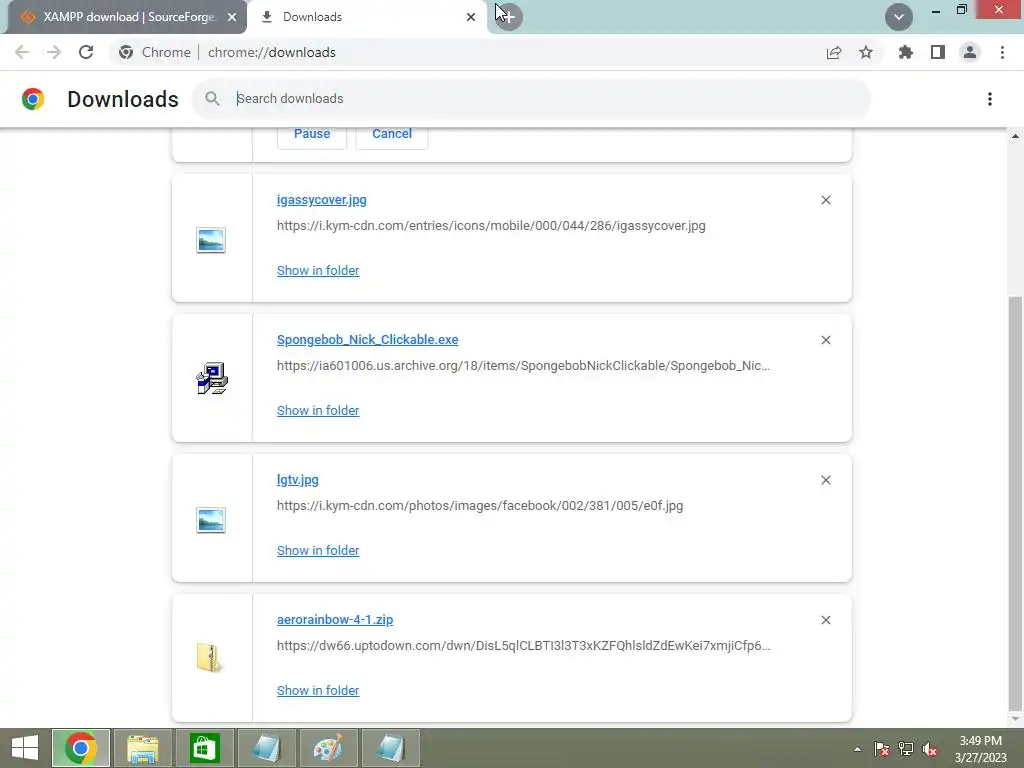Click the igassycover.jpg image file icon
The width and height of the screenshot is (1024, 768).
tap(211, 240)
